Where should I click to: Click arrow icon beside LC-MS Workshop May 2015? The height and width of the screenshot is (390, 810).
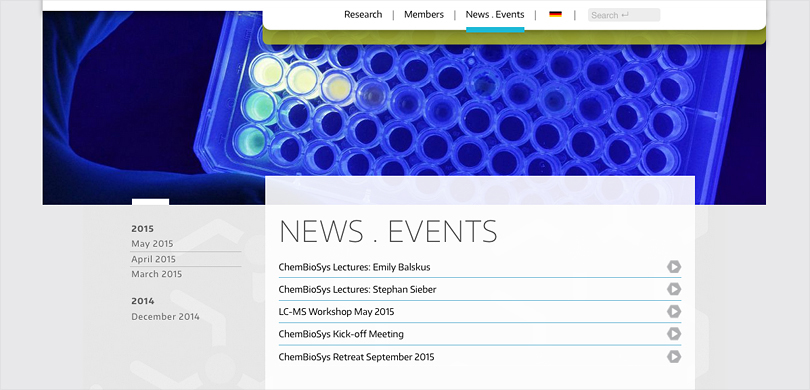pos(674,311)
